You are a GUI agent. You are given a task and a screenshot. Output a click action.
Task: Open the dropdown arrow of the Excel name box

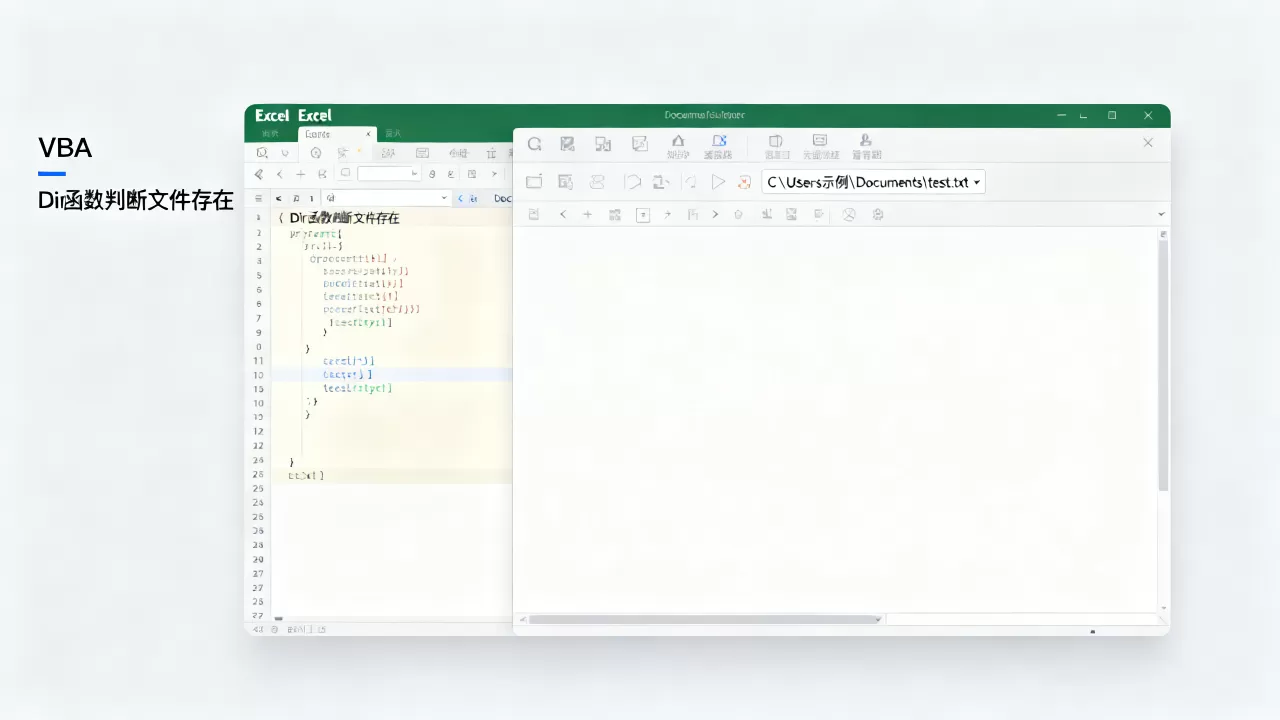pos(444,199)
